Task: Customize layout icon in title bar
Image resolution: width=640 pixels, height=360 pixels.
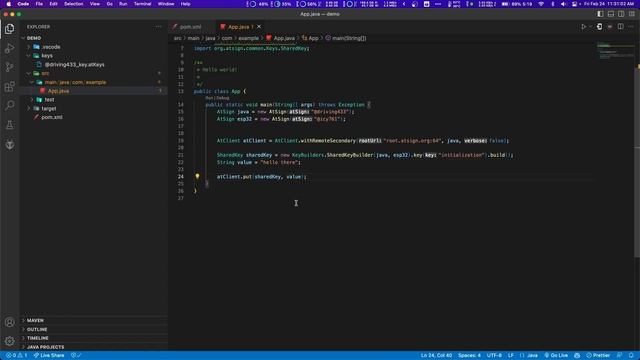Action: tap(631, 14)
